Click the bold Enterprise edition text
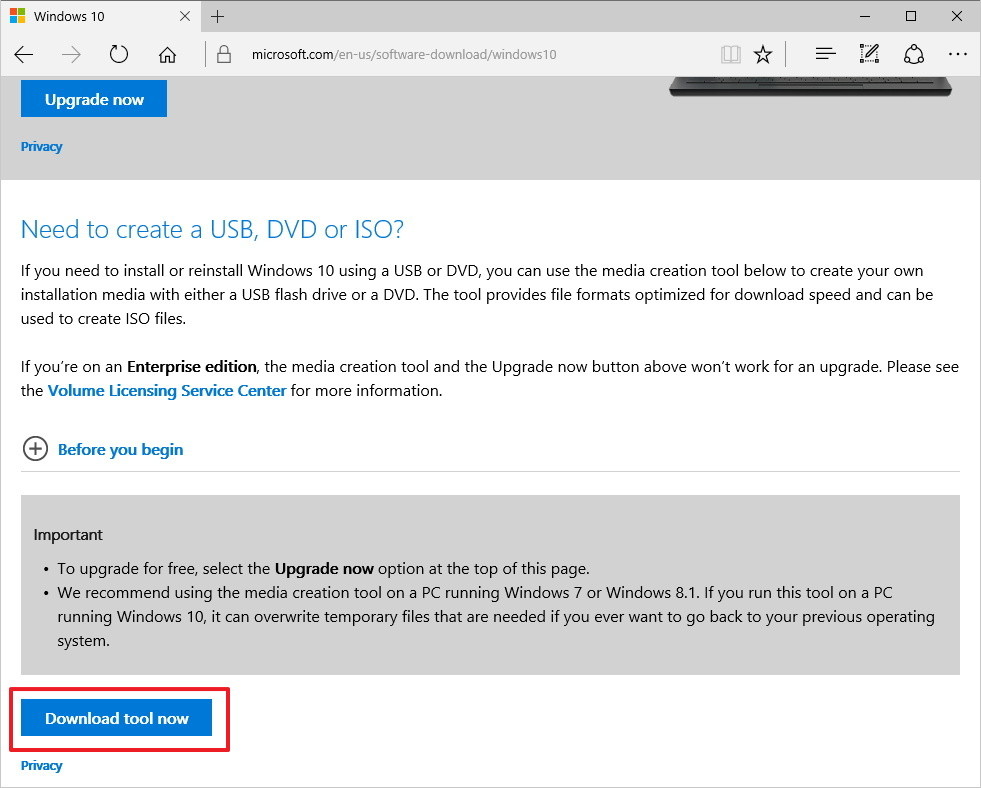This screenshot has width=981, height=788. [x=191, y=366]
